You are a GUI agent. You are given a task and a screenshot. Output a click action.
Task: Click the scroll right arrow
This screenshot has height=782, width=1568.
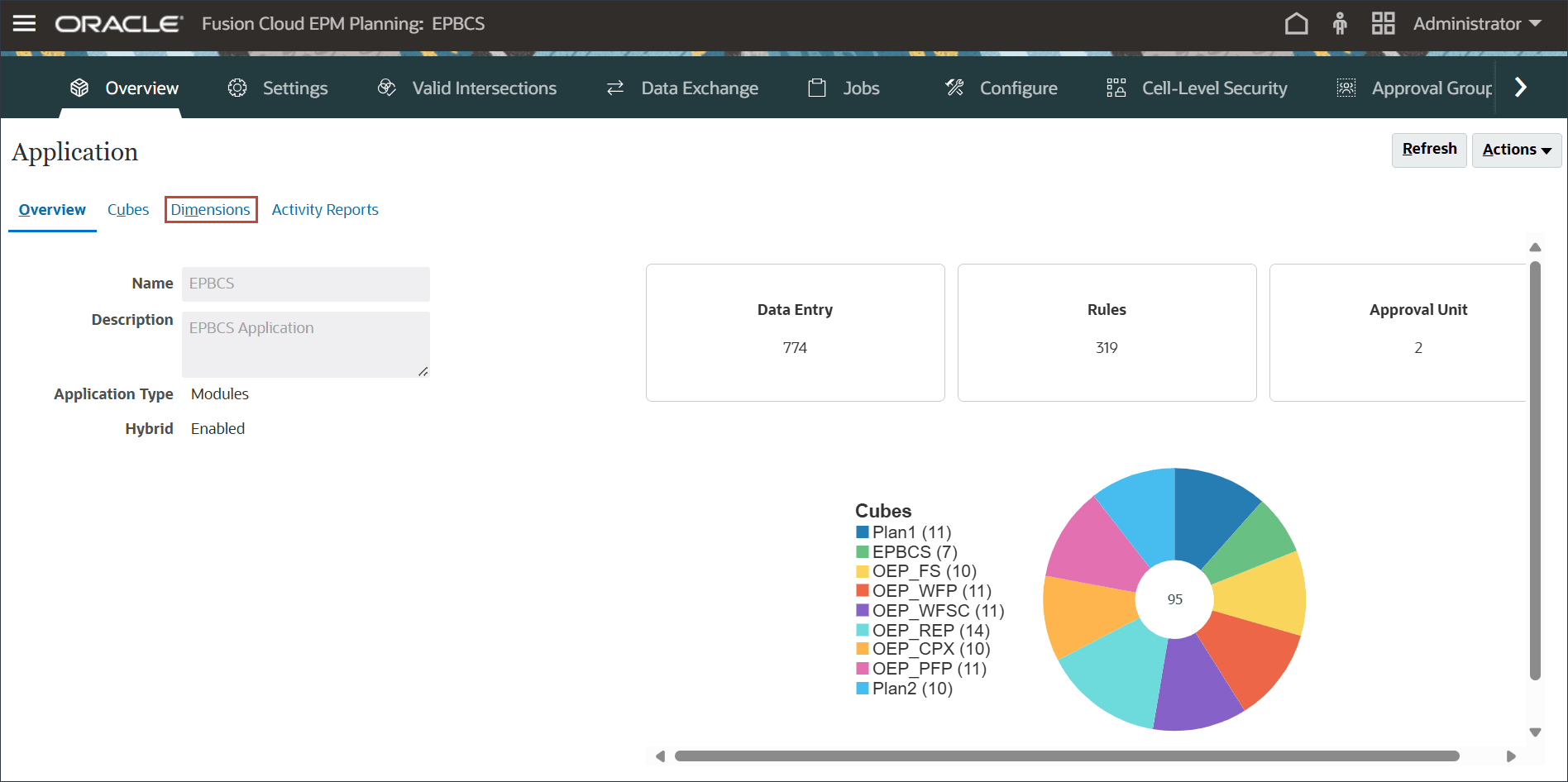tap(1511, 756)
